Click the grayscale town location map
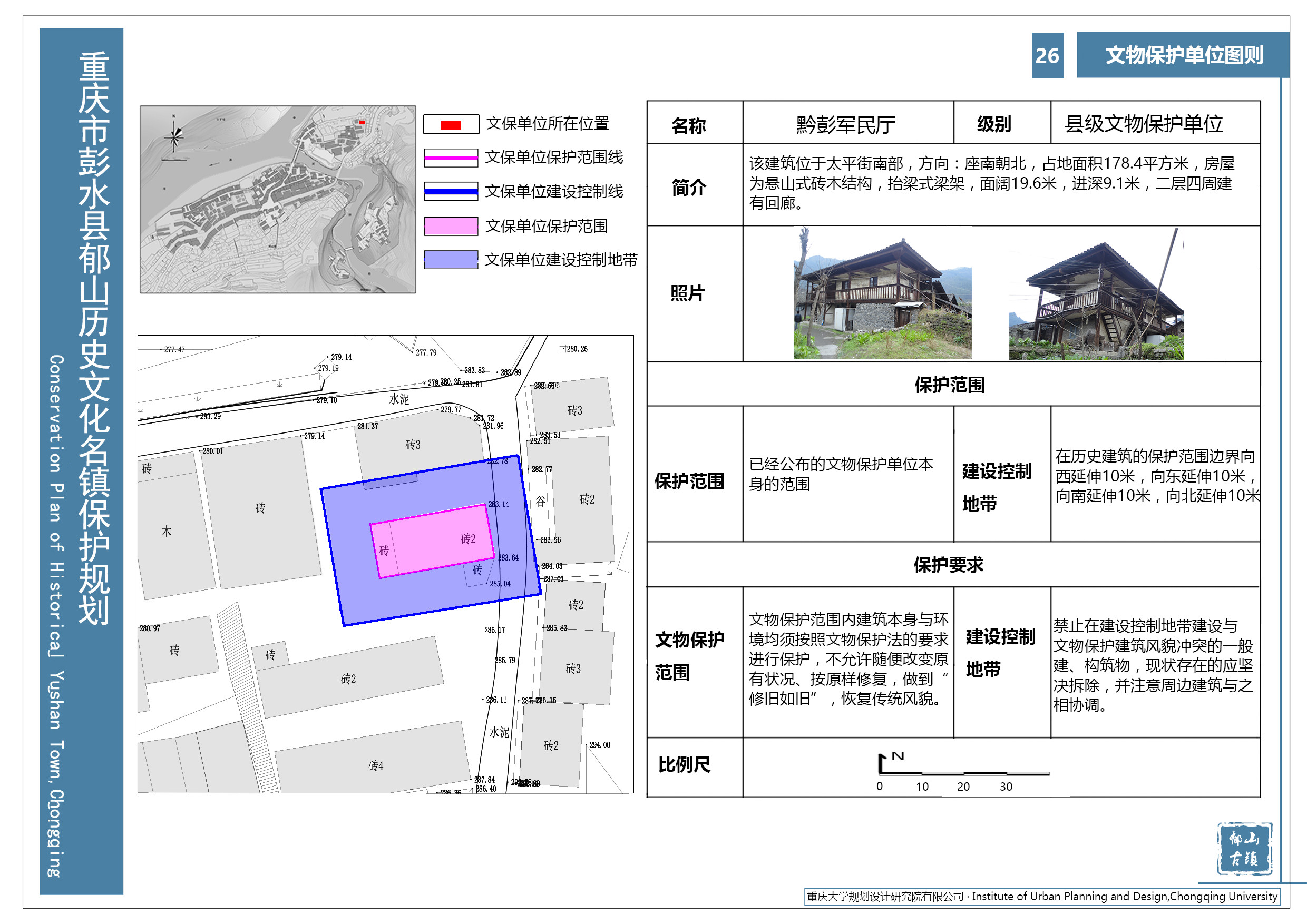This screenshot has width=1307, height=924. click(x=278, y=199)
